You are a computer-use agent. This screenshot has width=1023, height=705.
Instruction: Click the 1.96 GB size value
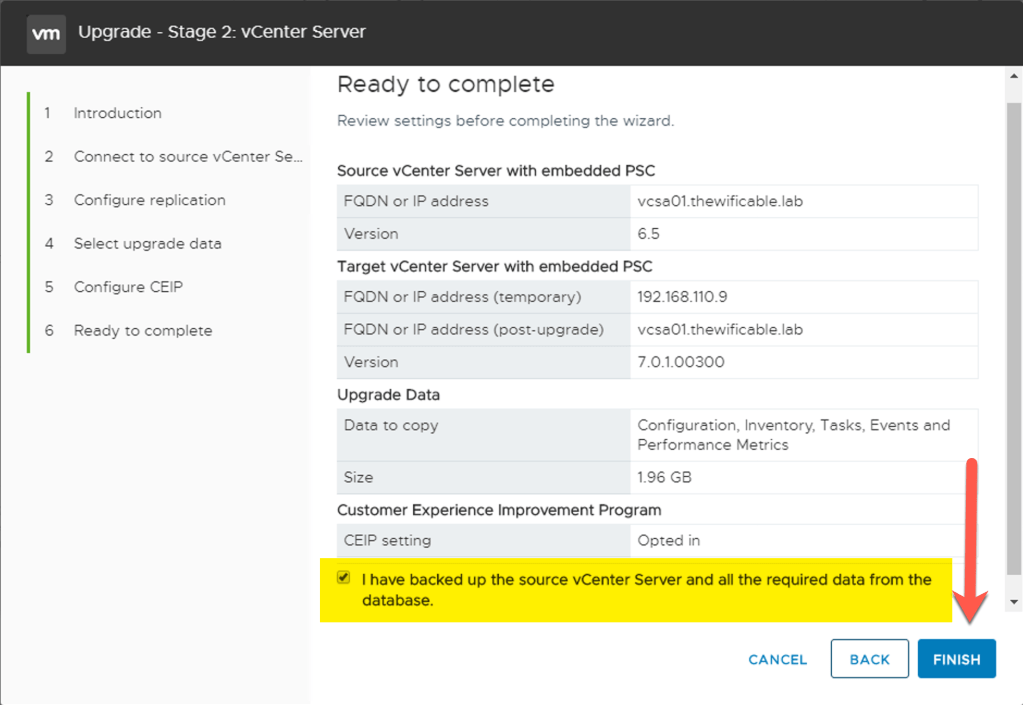(x=664, y=478)
